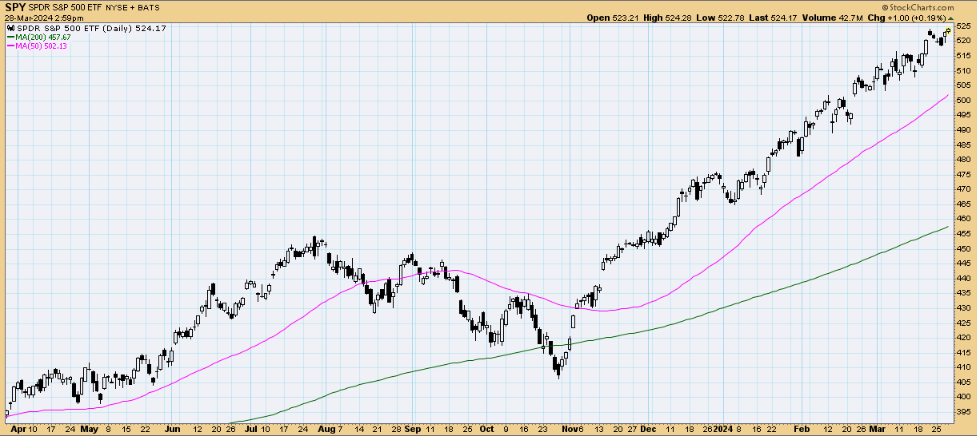Click the 515 price axis label

(962, 55)
